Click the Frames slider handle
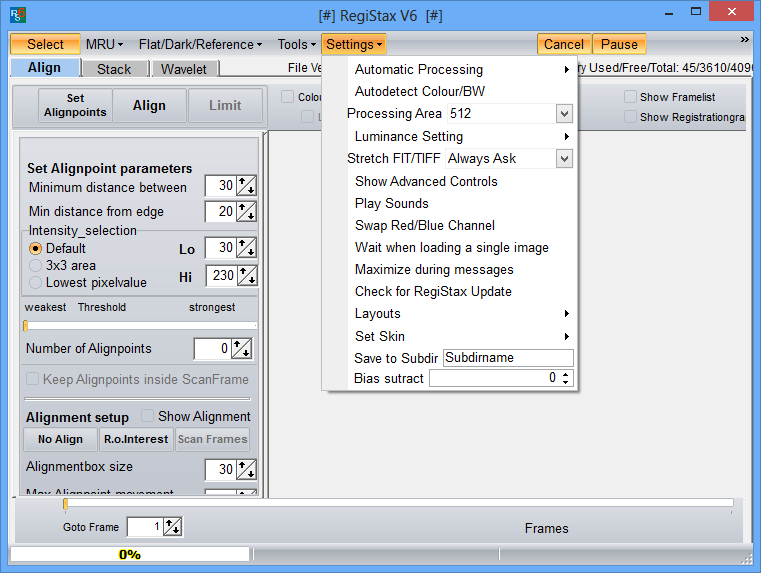The image size is (761, 573). [x=66, y=505]
